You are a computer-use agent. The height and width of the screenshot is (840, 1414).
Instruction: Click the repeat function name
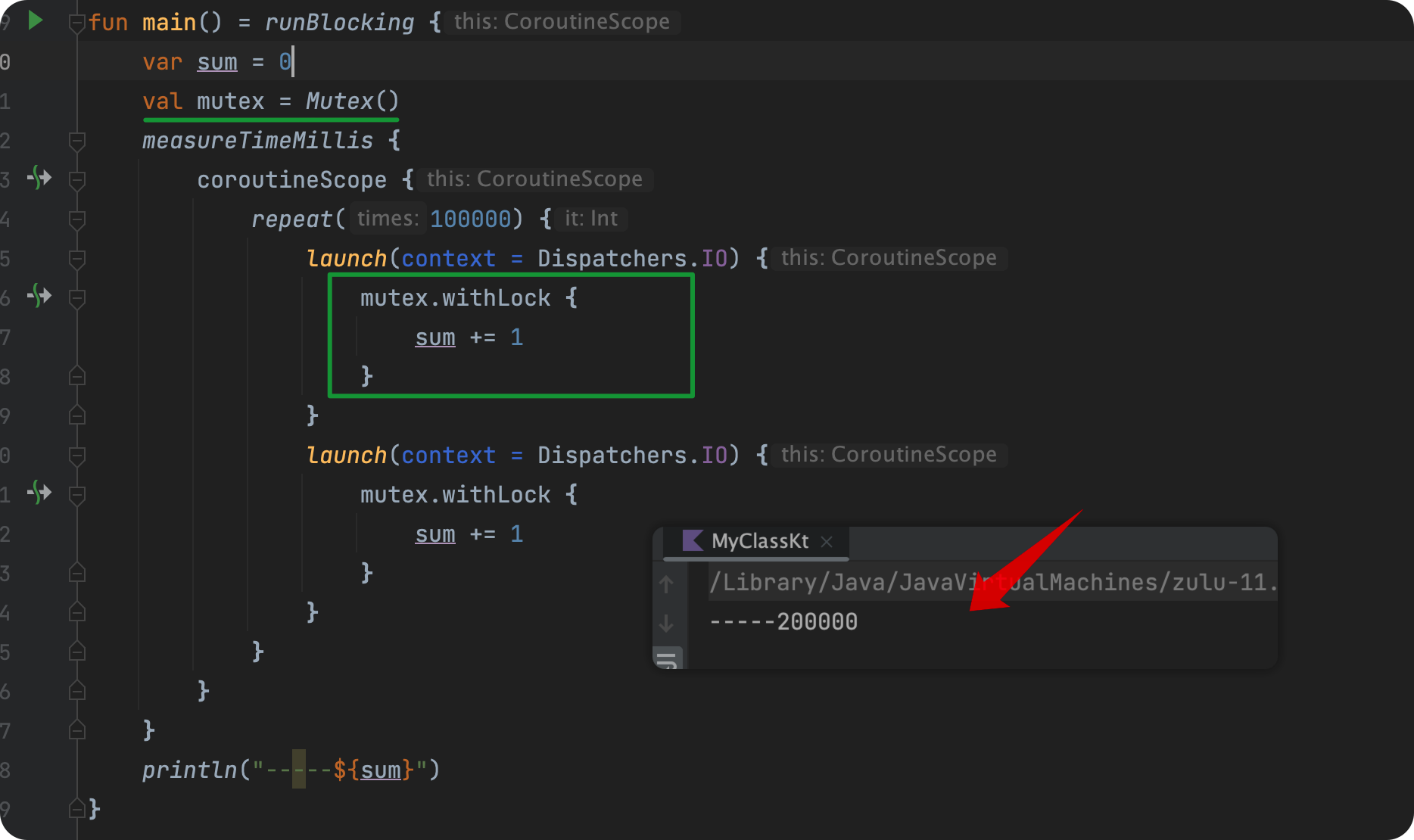pyautogui.click(x=291, y=219)
